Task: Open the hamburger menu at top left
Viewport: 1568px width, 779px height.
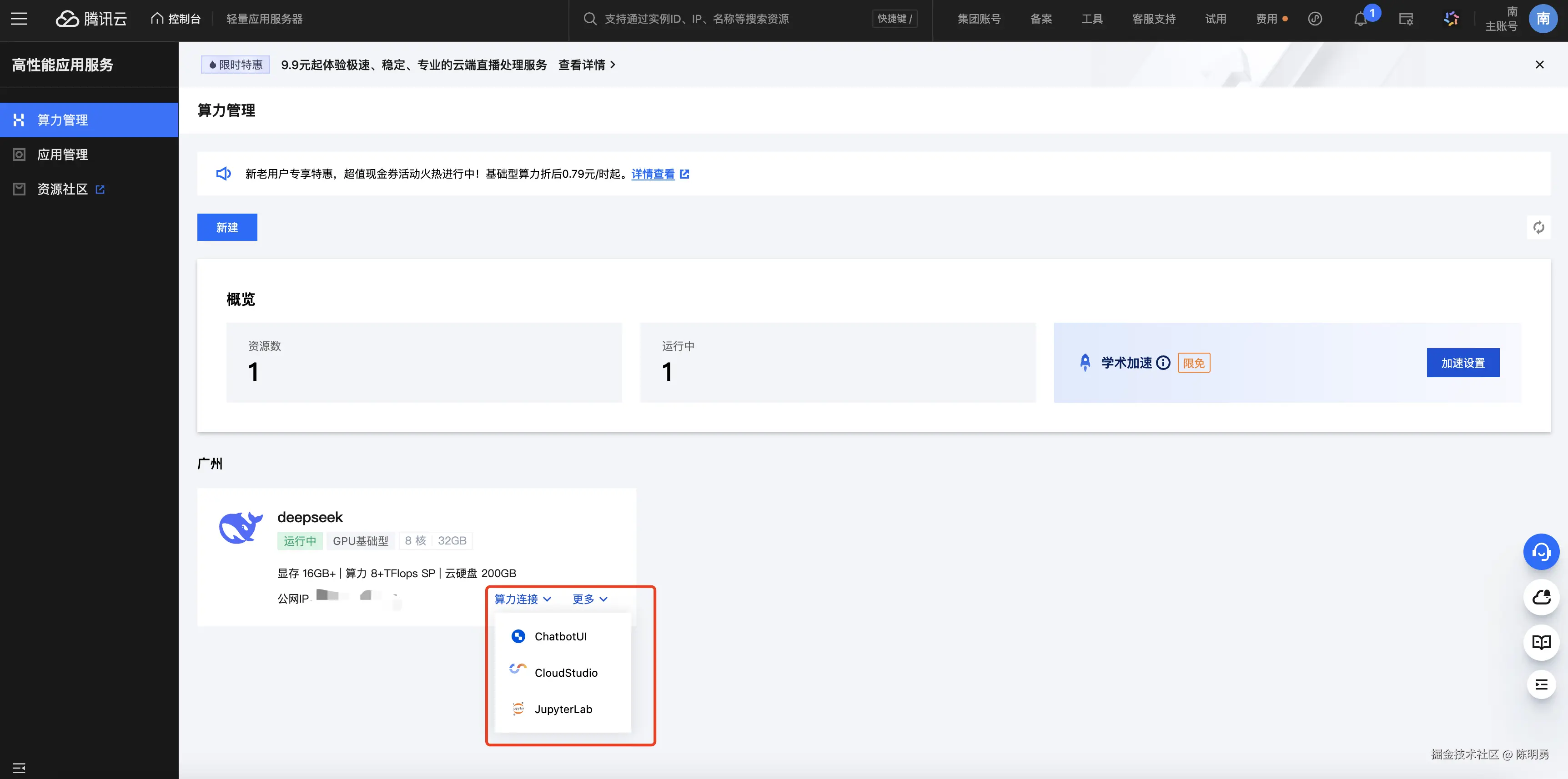Action: 20,19
